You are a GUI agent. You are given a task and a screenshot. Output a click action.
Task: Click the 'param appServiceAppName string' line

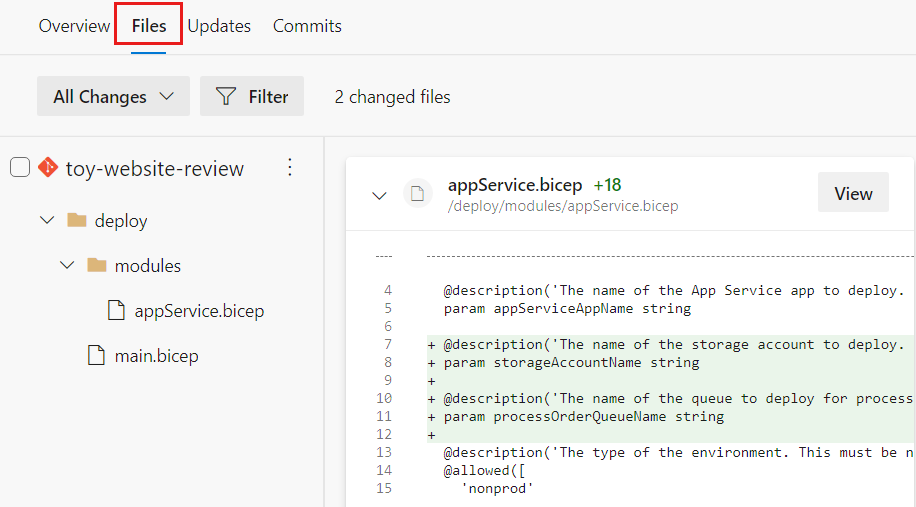point(567,308)
